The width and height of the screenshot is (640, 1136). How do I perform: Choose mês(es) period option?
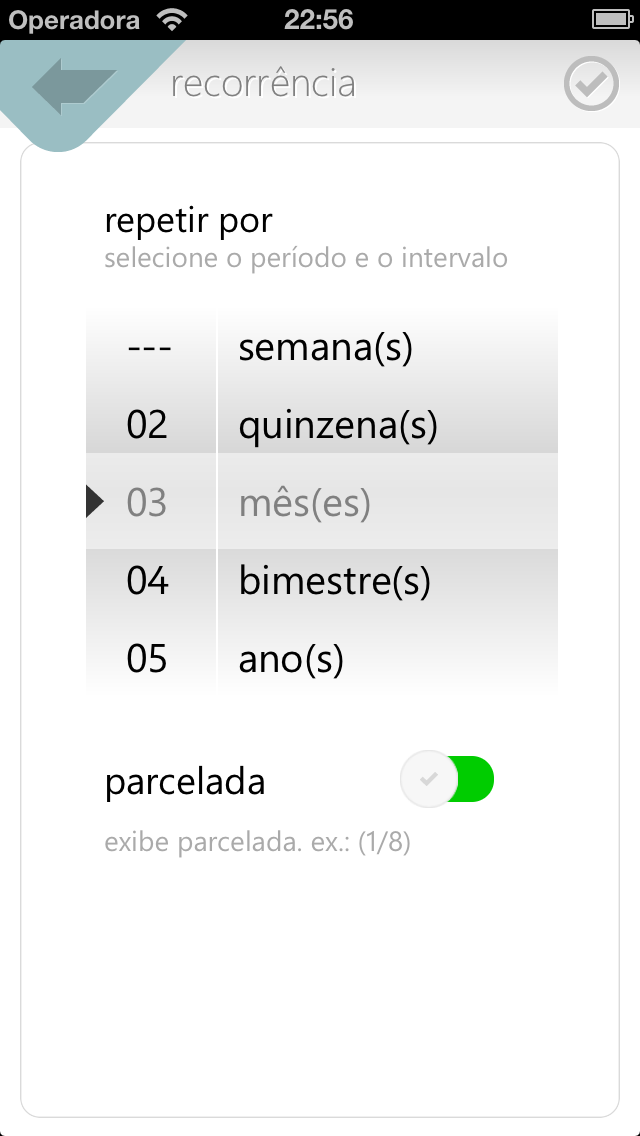point(304,503)
